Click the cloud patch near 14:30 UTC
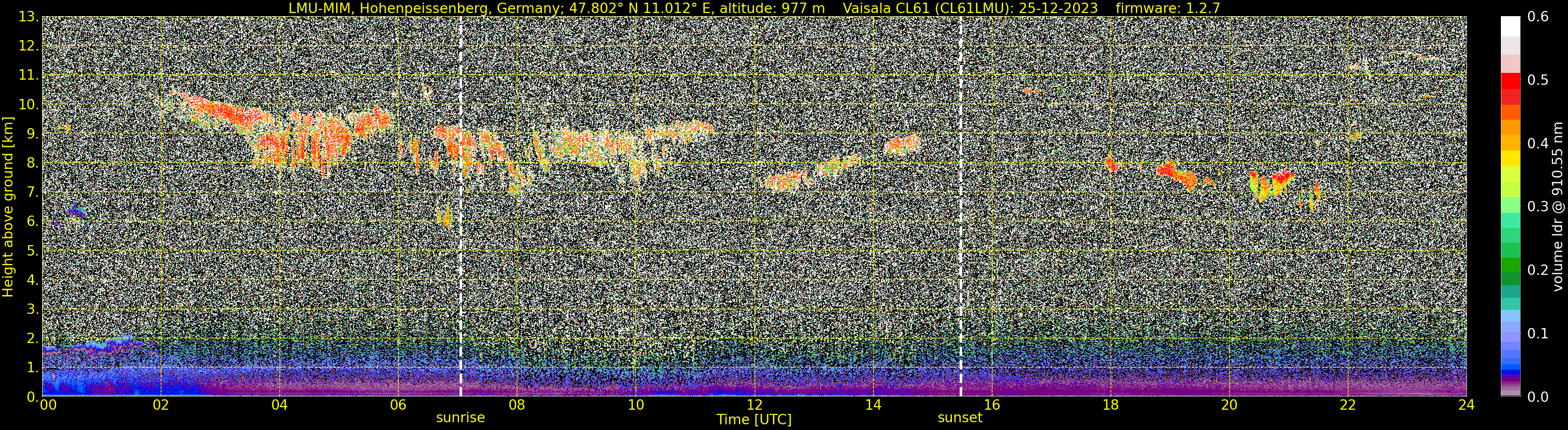The image size is (1568, 430). pos(903,144)
